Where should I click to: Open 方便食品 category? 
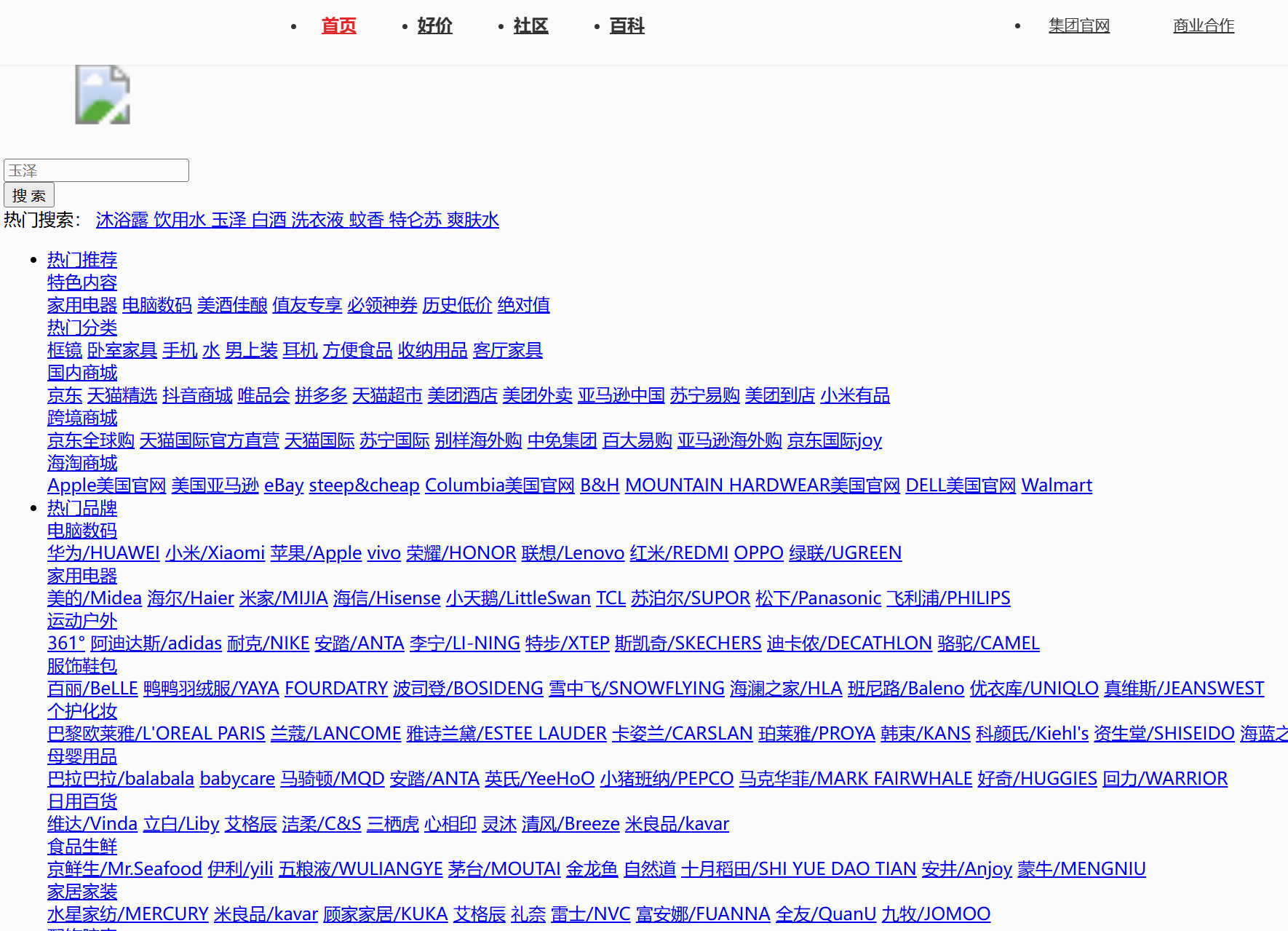pos(358,350)
